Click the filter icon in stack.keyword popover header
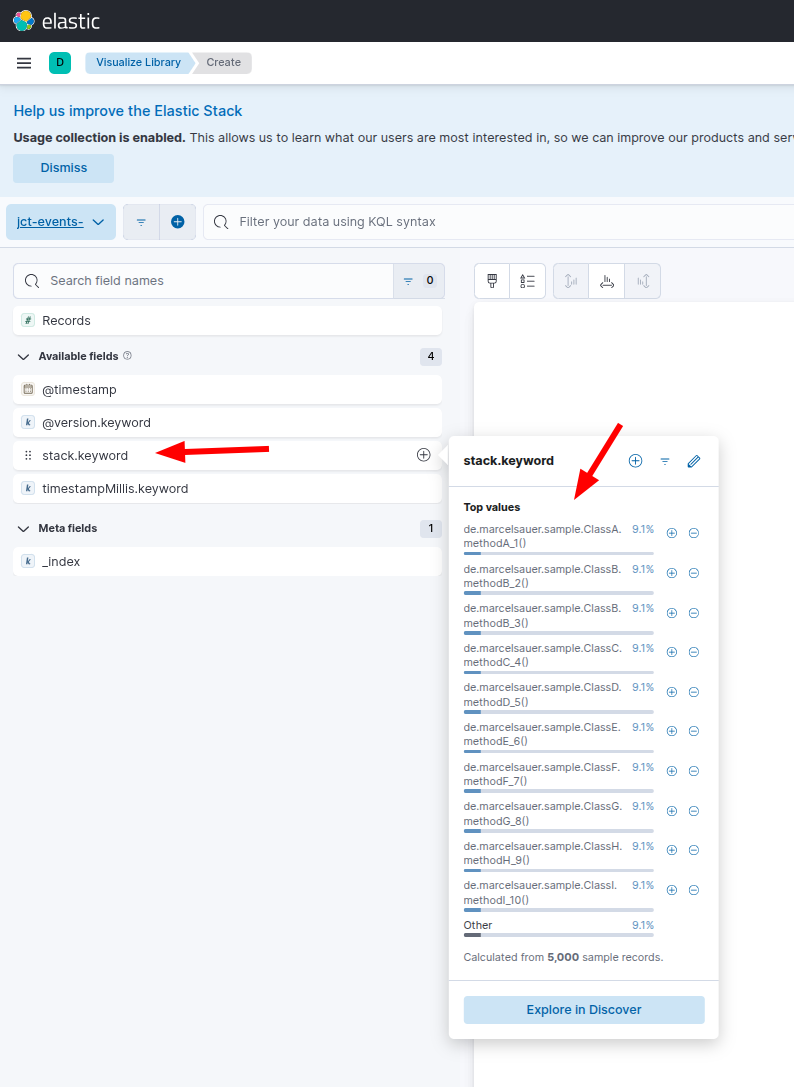Screen dimensions: 794x1087 pos(665,461)
